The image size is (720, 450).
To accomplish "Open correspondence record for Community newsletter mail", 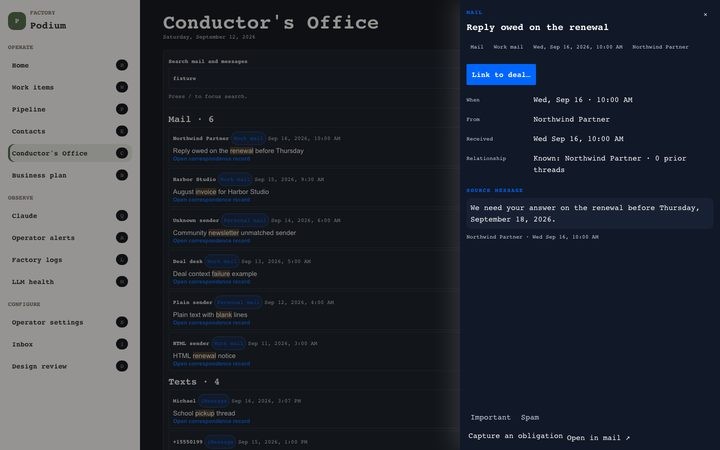I will pos(212,241).
